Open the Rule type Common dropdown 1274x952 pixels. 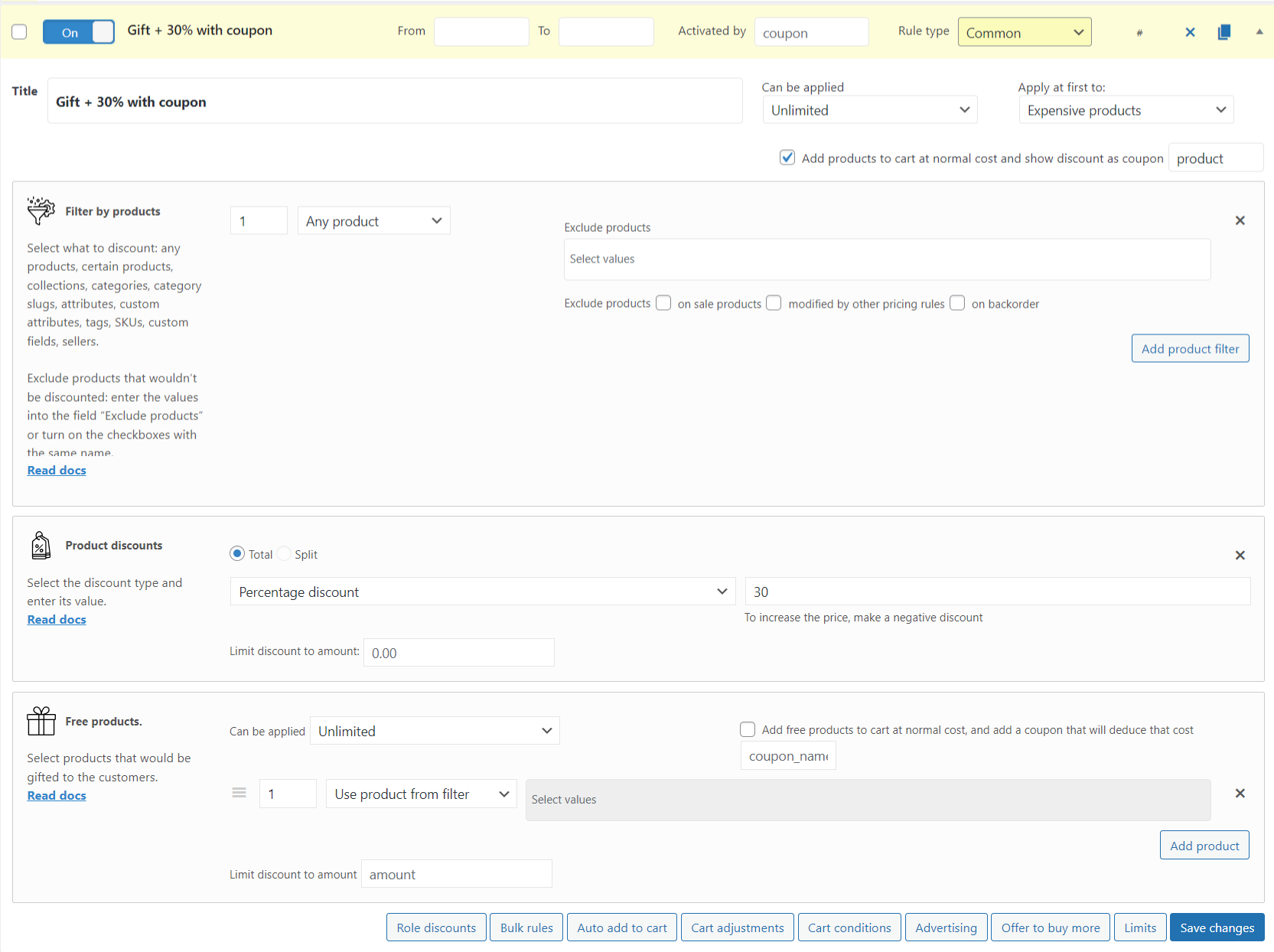tap(1025, 32)
